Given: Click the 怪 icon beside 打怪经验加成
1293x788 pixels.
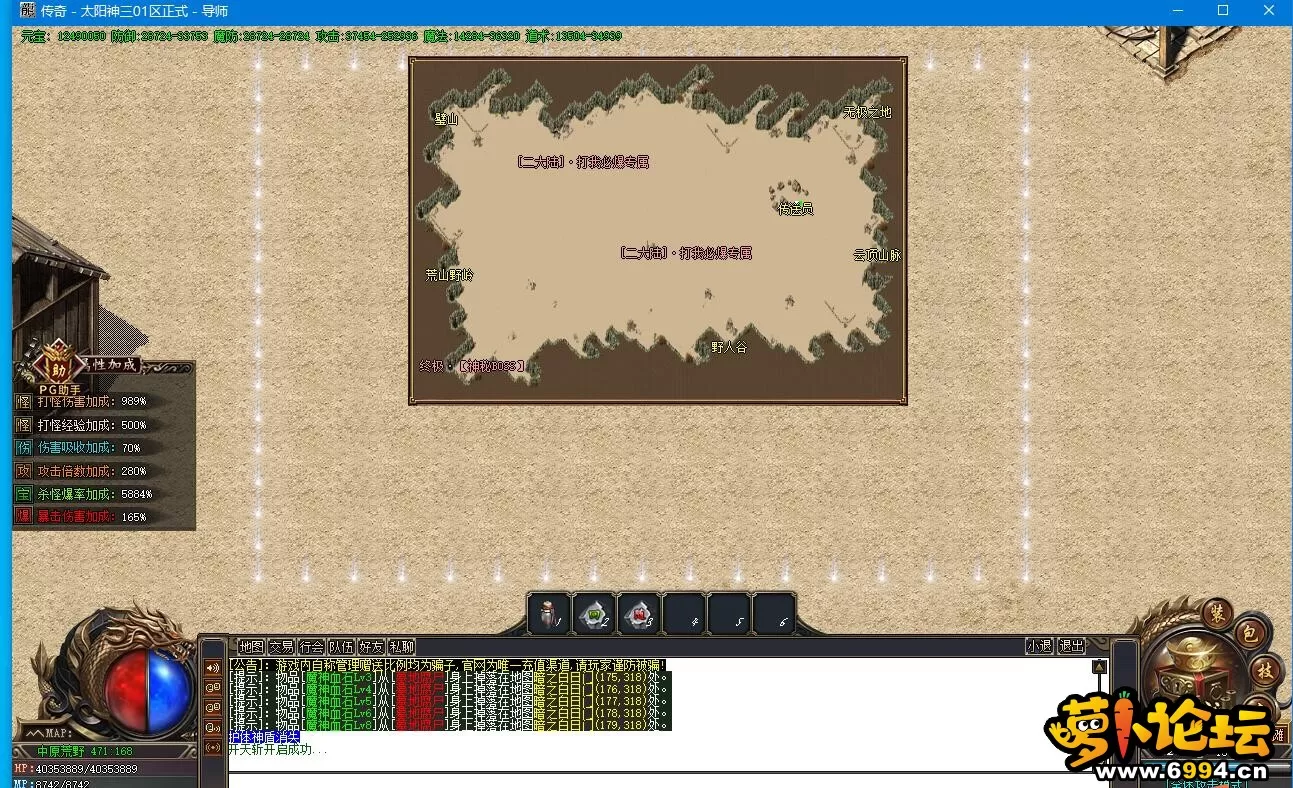Looking at the screenshot, I should pos(24,425).
